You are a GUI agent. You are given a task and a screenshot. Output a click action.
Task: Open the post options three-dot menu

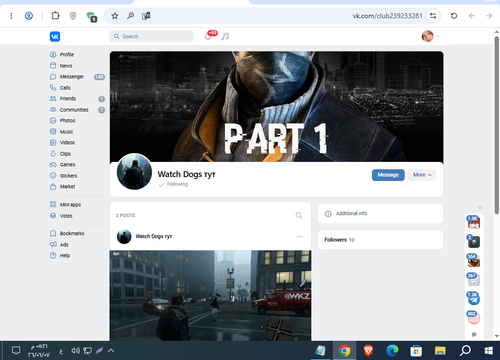point(300,237)
